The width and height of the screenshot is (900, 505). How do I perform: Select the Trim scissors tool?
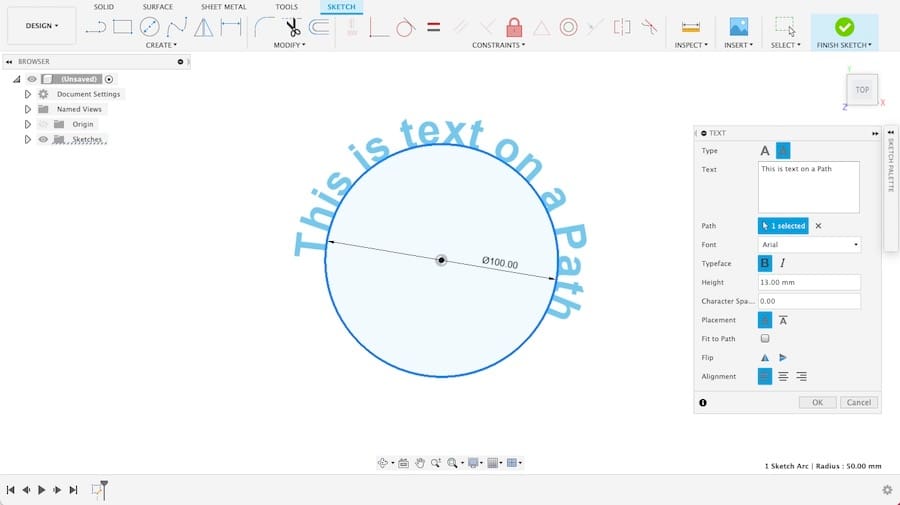(293, 27)
